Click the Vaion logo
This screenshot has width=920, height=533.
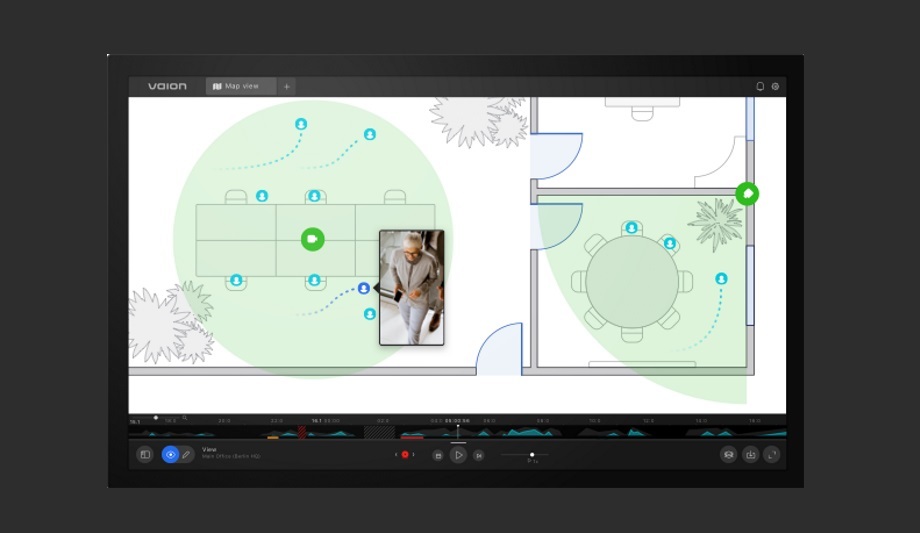tap(167, 86)
